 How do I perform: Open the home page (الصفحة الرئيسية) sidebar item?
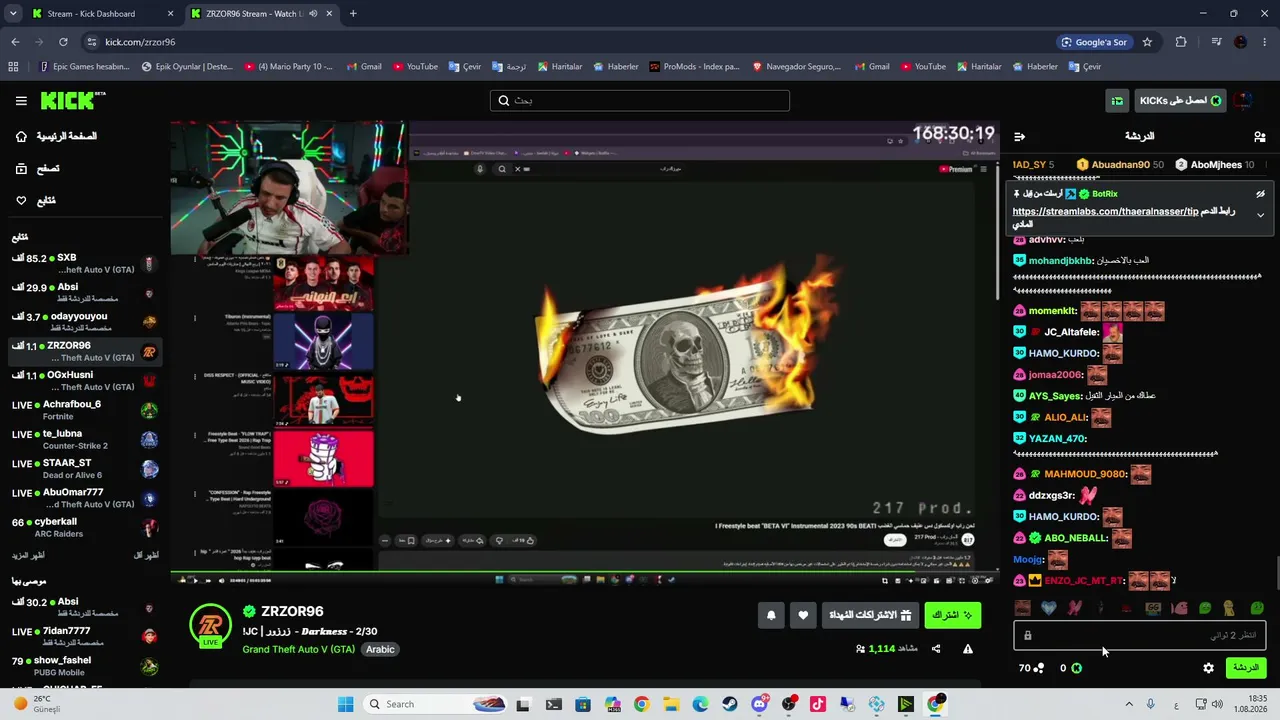pyautogui.click(x=57, y=136)
